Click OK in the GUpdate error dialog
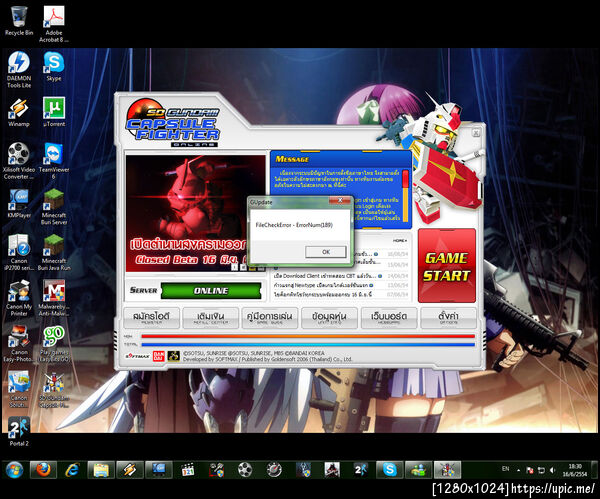The height and width of the screenshot is (499, 600). click(326, 252)
